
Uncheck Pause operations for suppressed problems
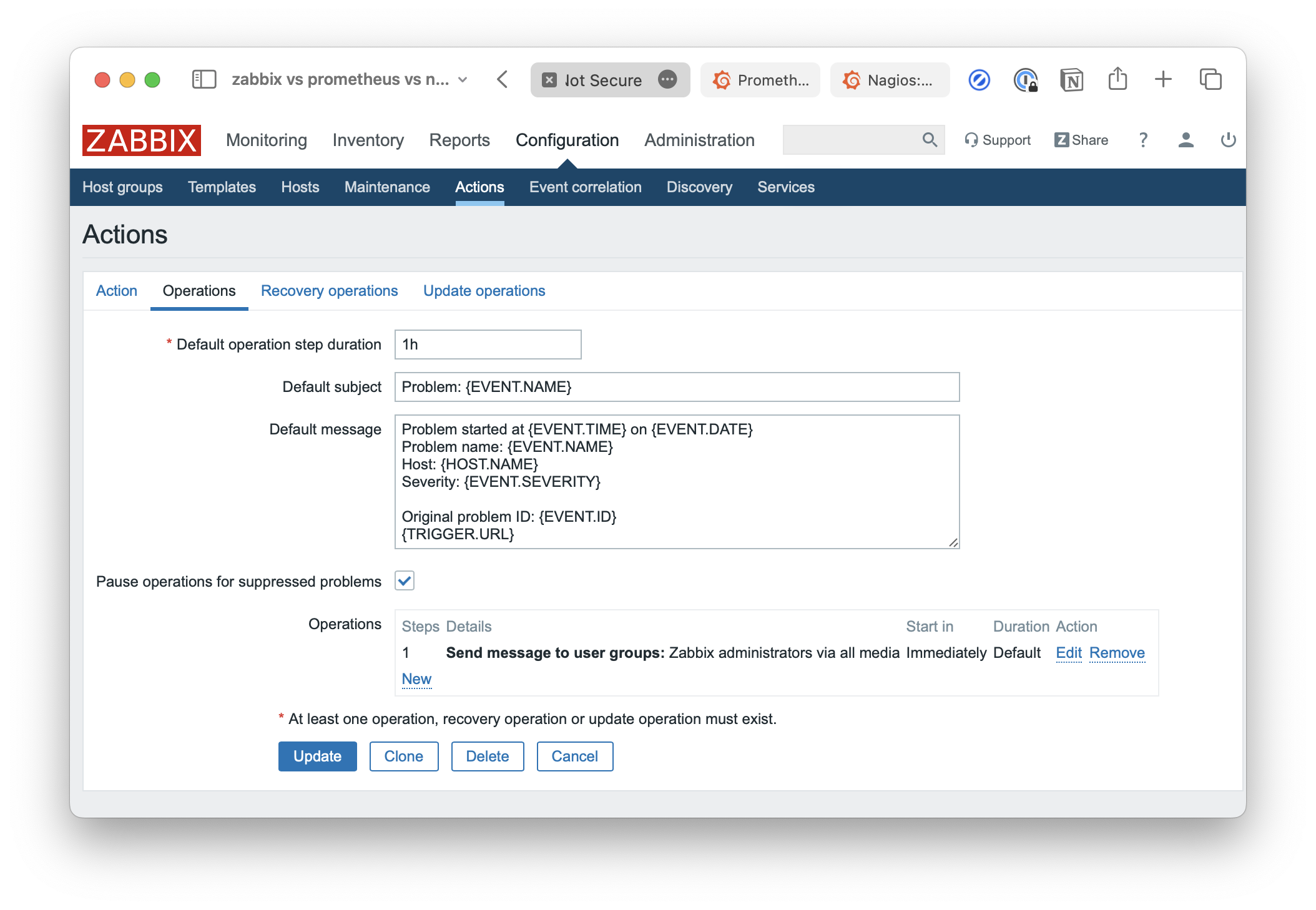coord(404,581)
